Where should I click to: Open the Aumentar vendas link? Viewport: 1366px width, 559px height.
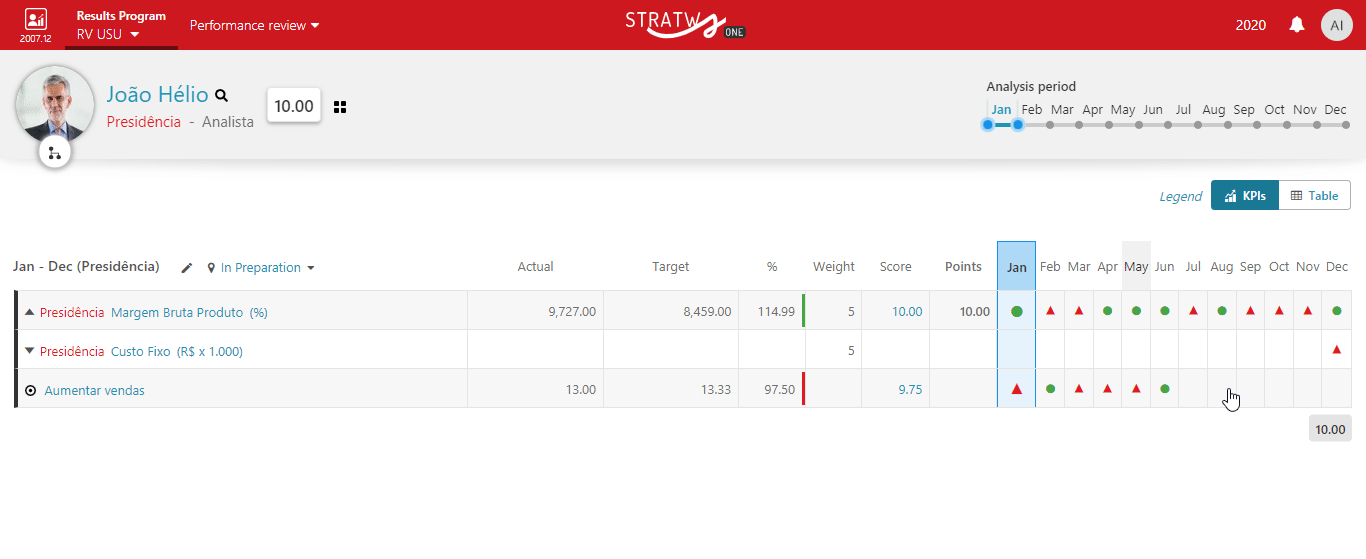[95, 390]
